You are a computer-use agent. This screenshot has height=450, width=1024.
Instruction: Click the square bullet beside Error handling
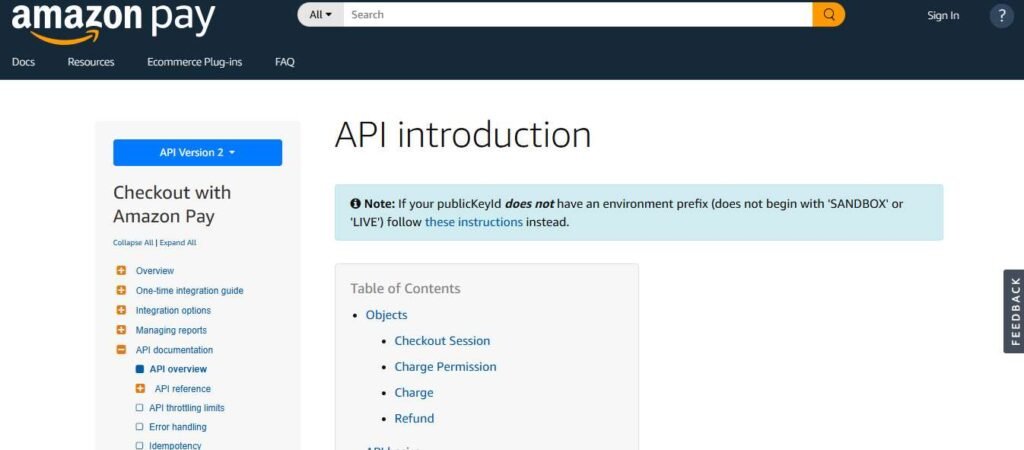(x=139, y=426)
